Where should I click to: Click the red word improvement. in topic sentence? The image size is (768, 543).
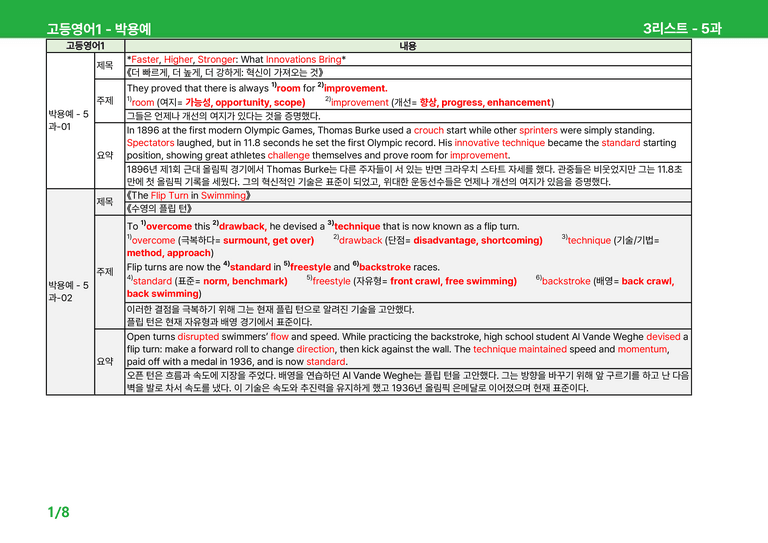[x=356, y=88]
